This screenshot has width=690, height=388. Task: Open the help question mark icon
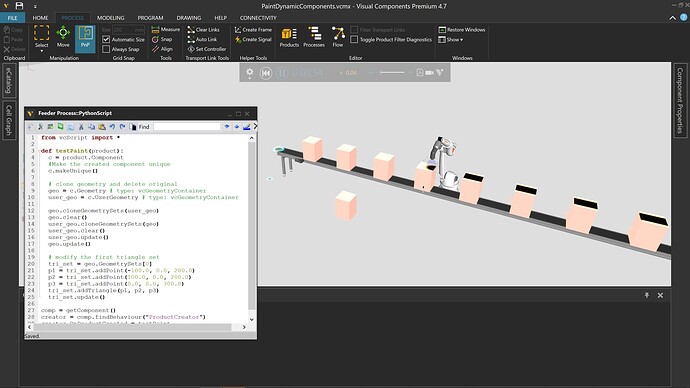click(683, 17)
